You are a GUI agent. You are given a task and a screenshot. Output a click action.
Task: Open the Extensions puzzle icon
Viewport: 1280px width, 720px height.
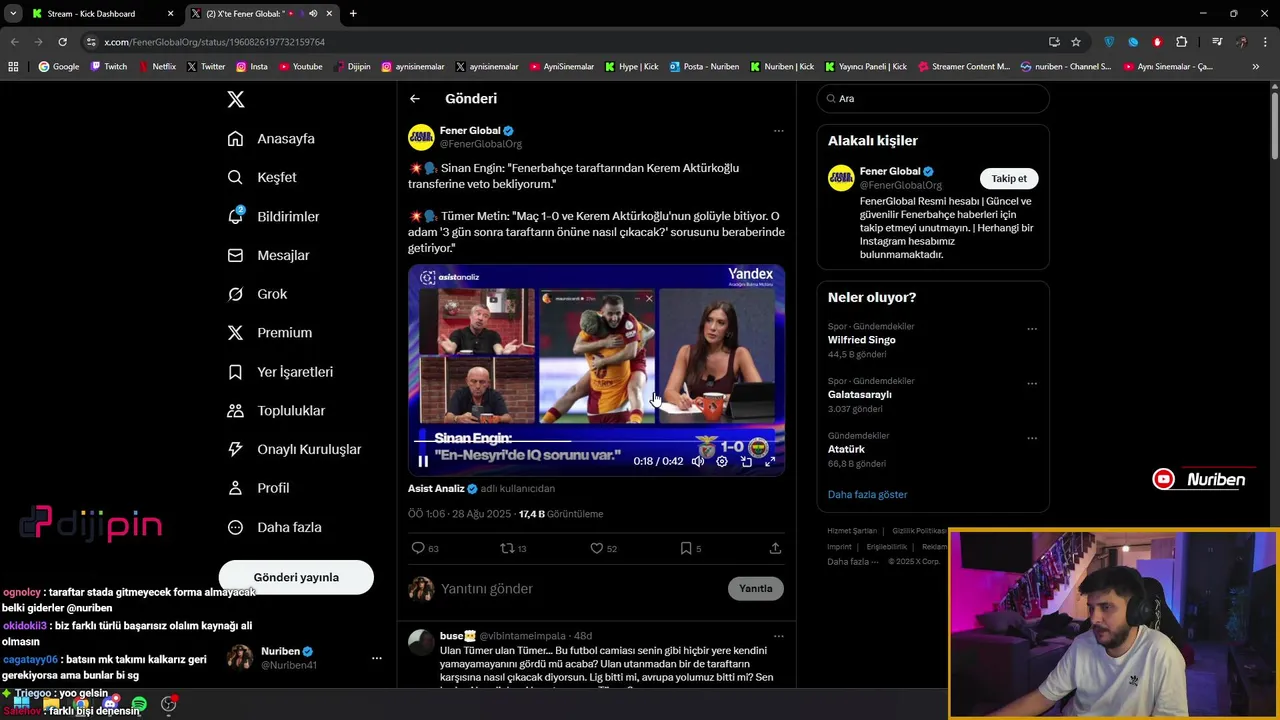(1181, 42)
